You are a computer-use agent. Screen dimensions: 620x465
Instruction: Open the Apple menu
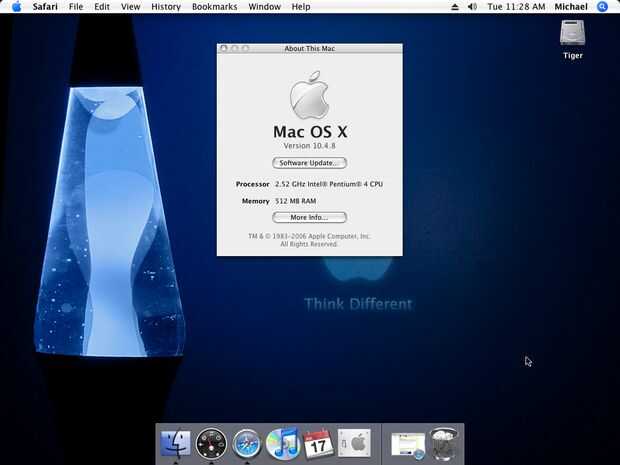[17, 6]
